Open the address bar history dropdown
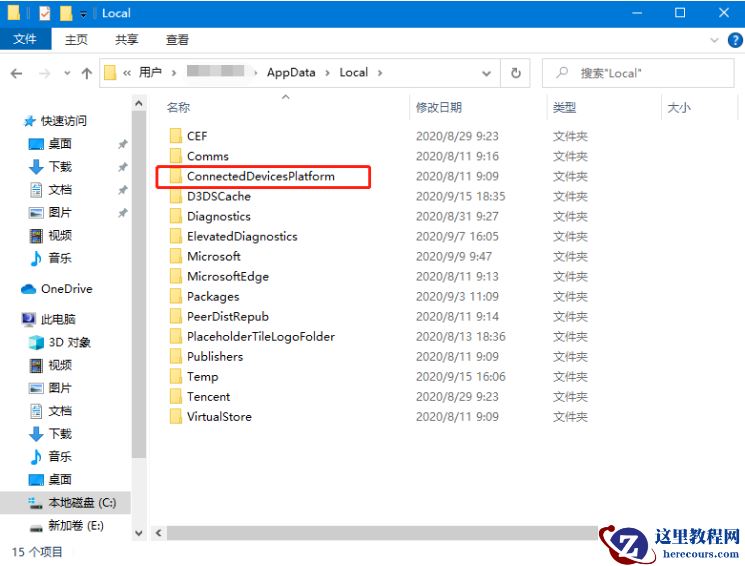Viewport: 745px width, 566px height. (486, 73)
